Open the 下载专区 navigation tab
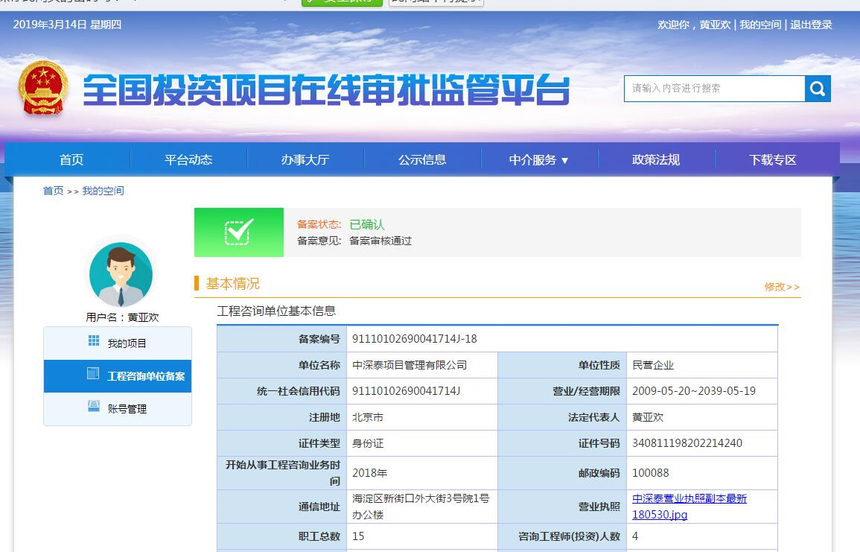Viewport: 860px width, 552px height. tap(773, 160)
